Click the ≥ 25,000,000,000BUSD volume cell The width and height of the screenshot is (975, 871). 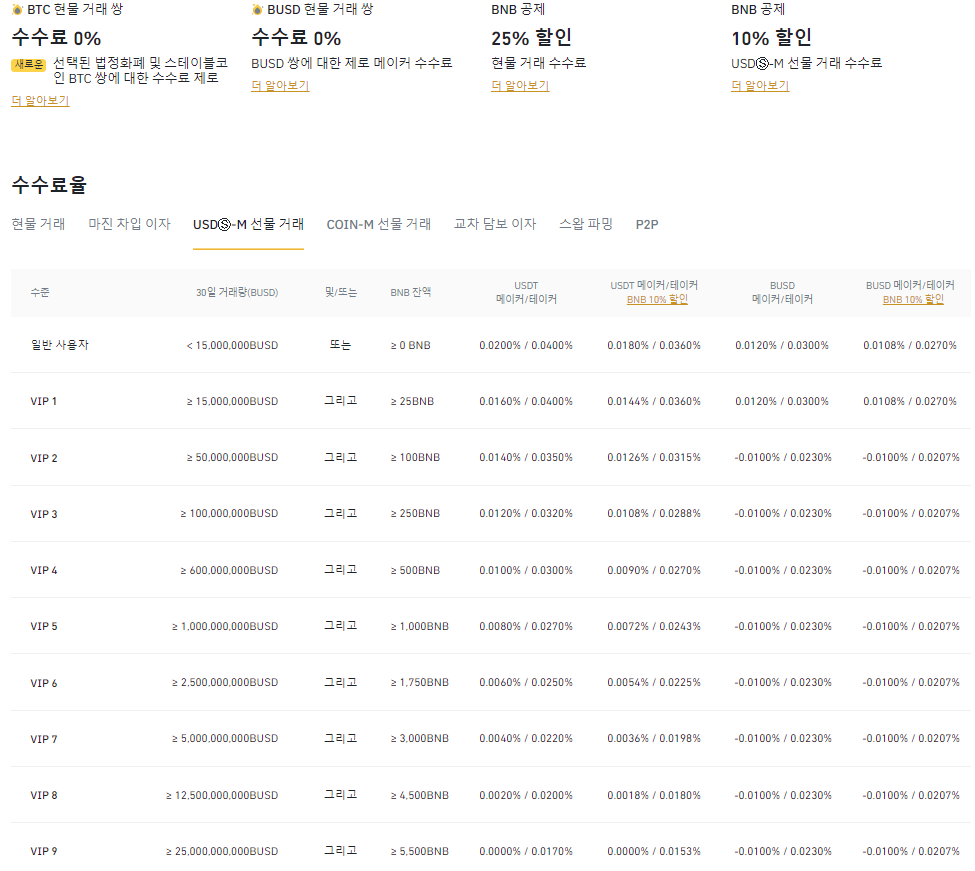tap(221, 852)
